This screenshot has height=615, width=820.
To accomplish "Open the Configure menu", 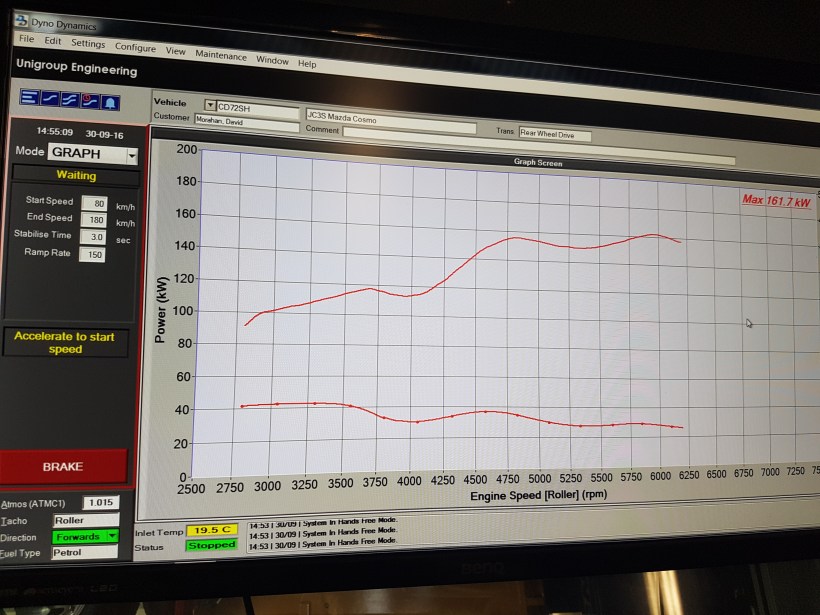I will [135, 47].
